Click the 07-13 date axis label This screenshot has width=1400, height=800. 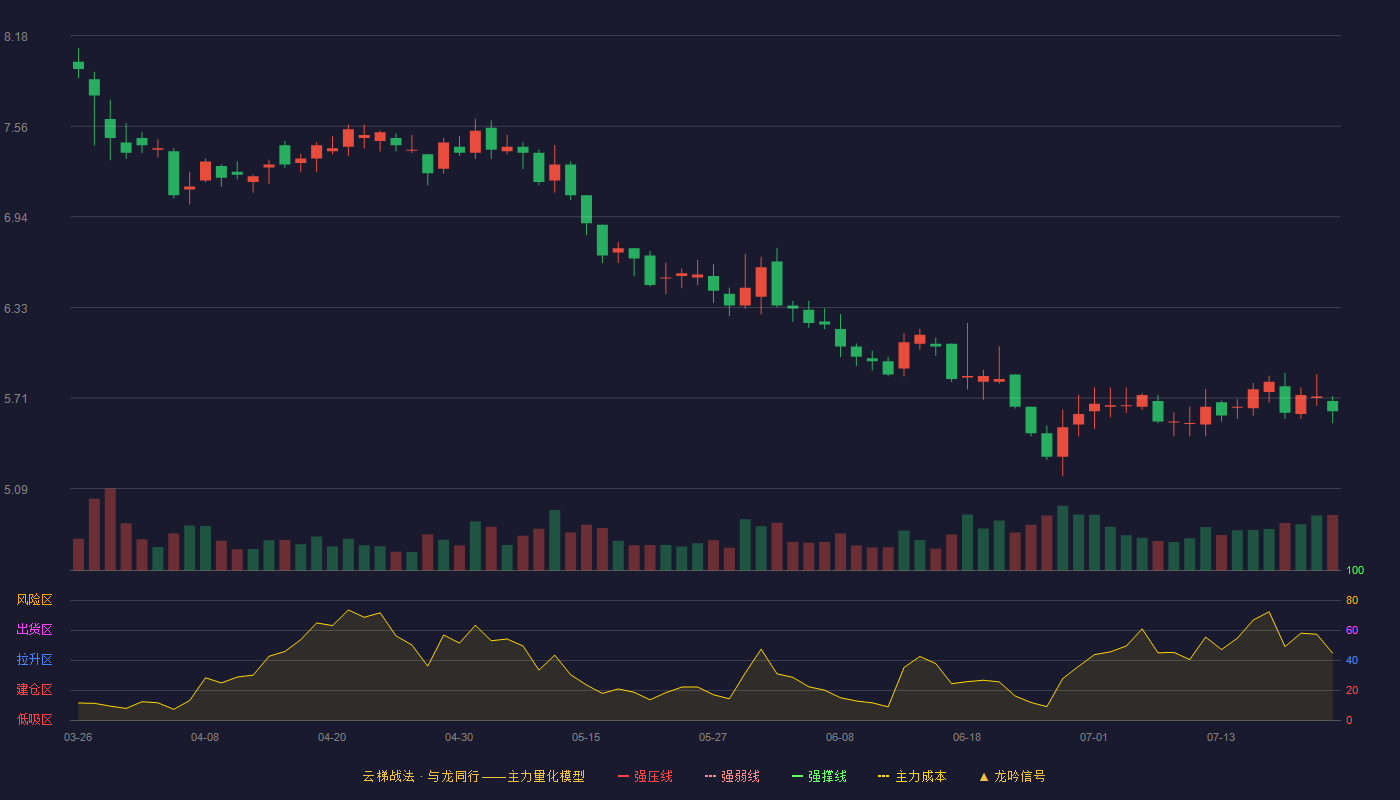pos(1221,737)
